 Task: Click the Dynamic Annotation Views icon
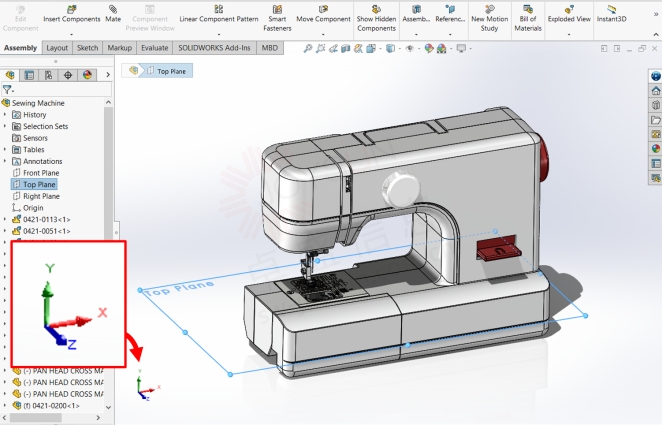click(x=358, y=49)
